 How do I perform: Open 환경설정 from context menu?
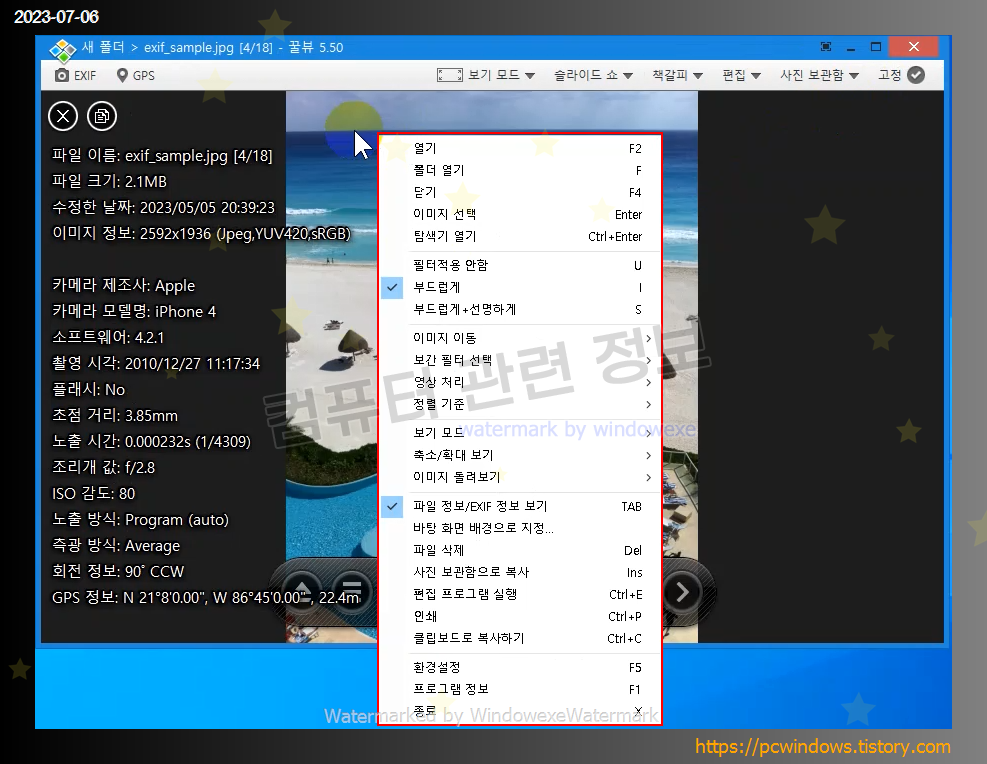(520, 668)
